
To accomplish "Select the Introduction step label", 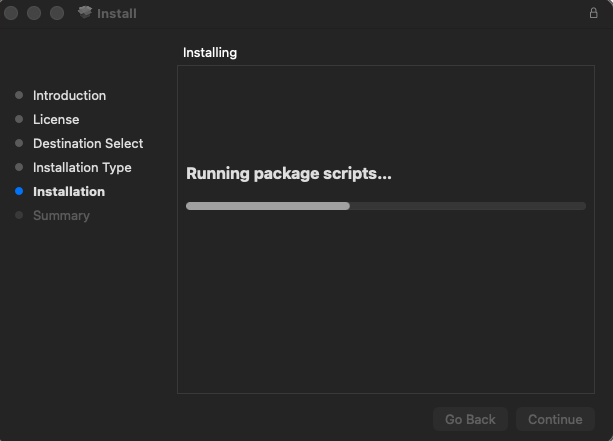I will coord(69,96).
